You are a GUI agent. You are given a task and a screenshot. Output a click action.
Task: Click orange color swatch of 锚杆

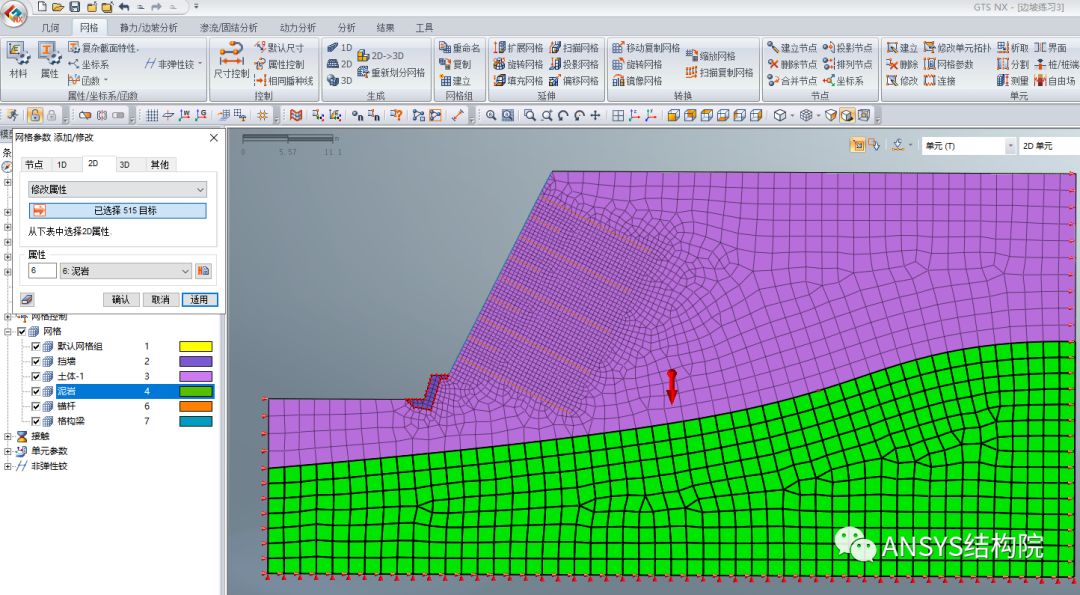196,406
